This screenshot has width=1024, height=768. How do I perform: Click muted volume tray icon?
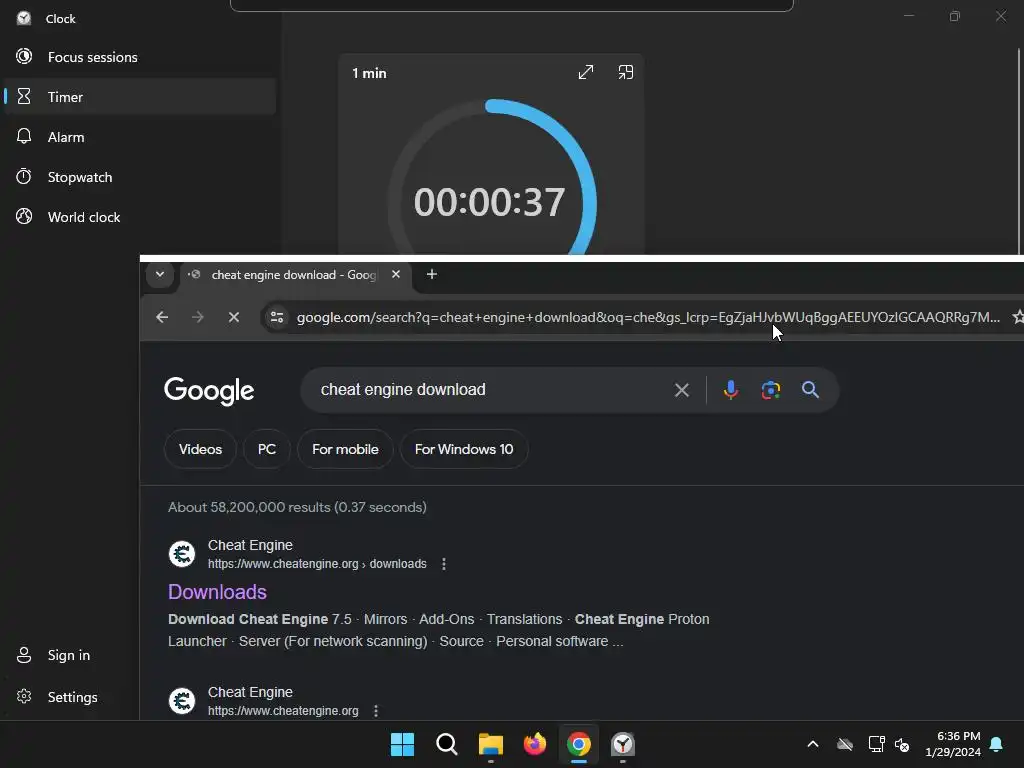pyautogui.click(x=903, y=744)
